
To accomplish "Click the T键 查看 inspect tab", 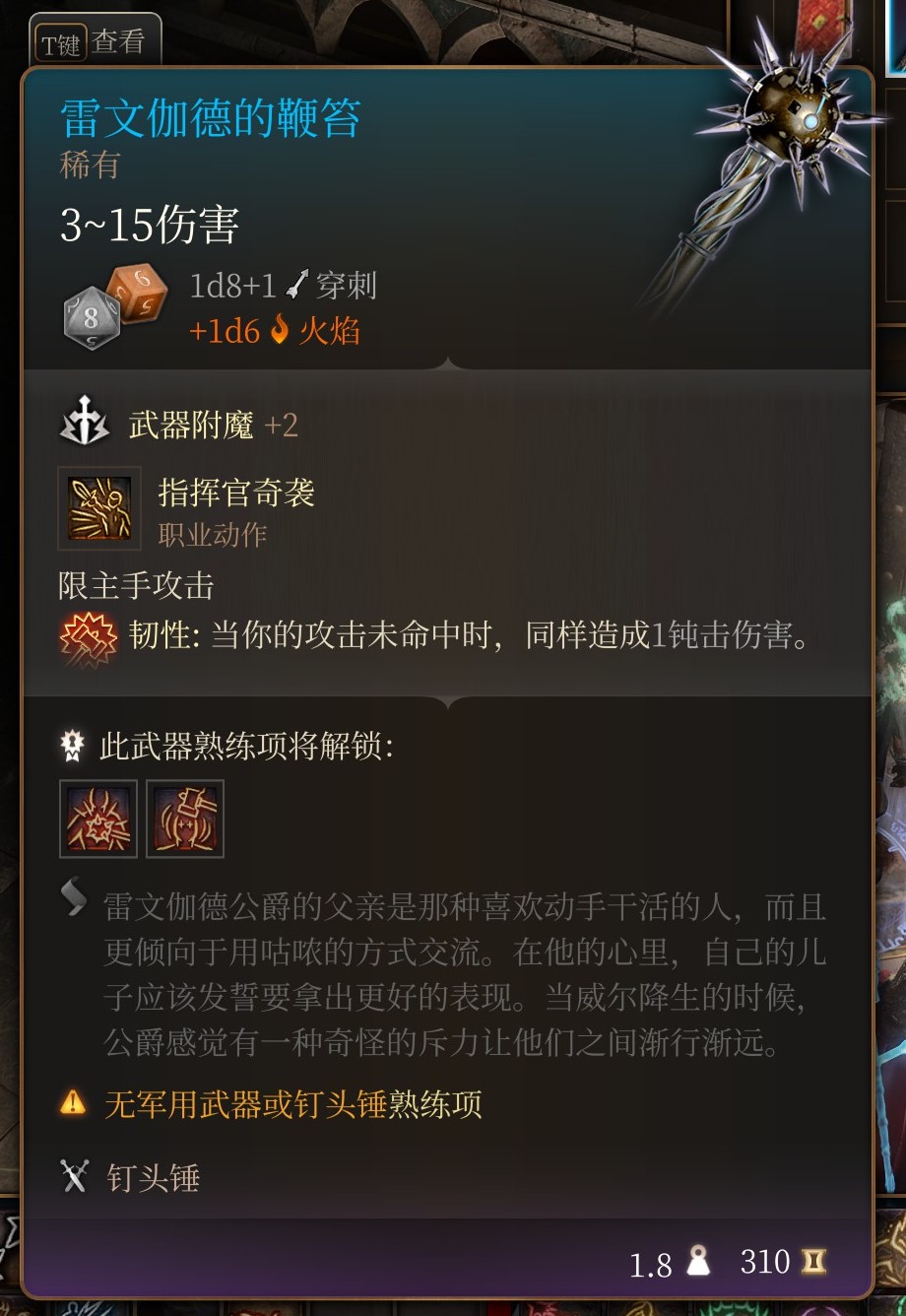I will pyautogui.click(x=95, y=42).
